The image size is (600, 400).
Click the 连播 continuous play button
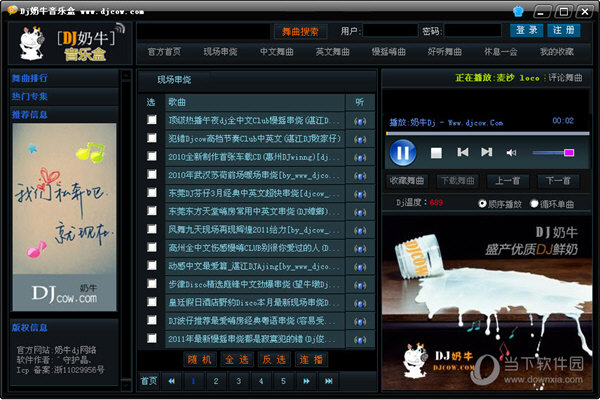(x=311, y=359)
